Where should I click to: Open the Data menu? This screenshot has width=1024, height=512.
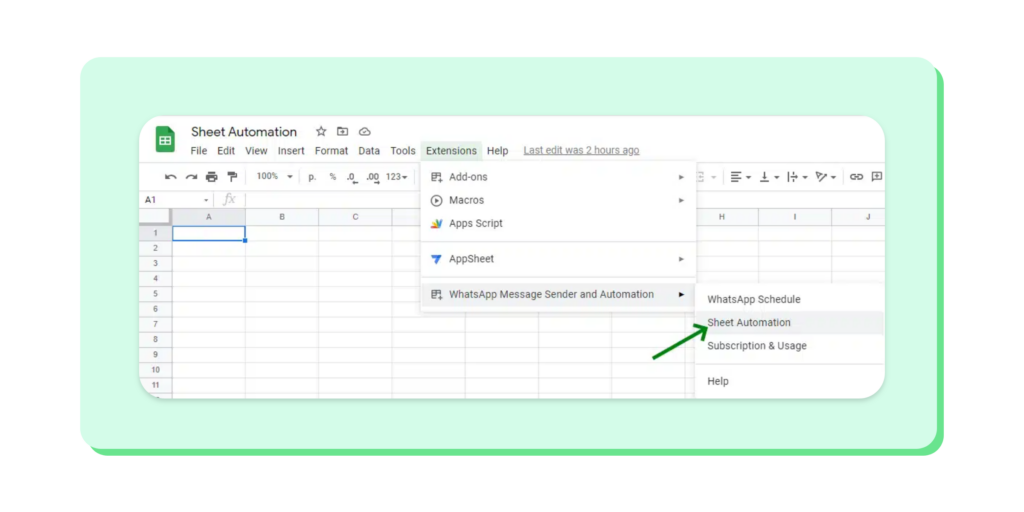[x=369, y=151]
